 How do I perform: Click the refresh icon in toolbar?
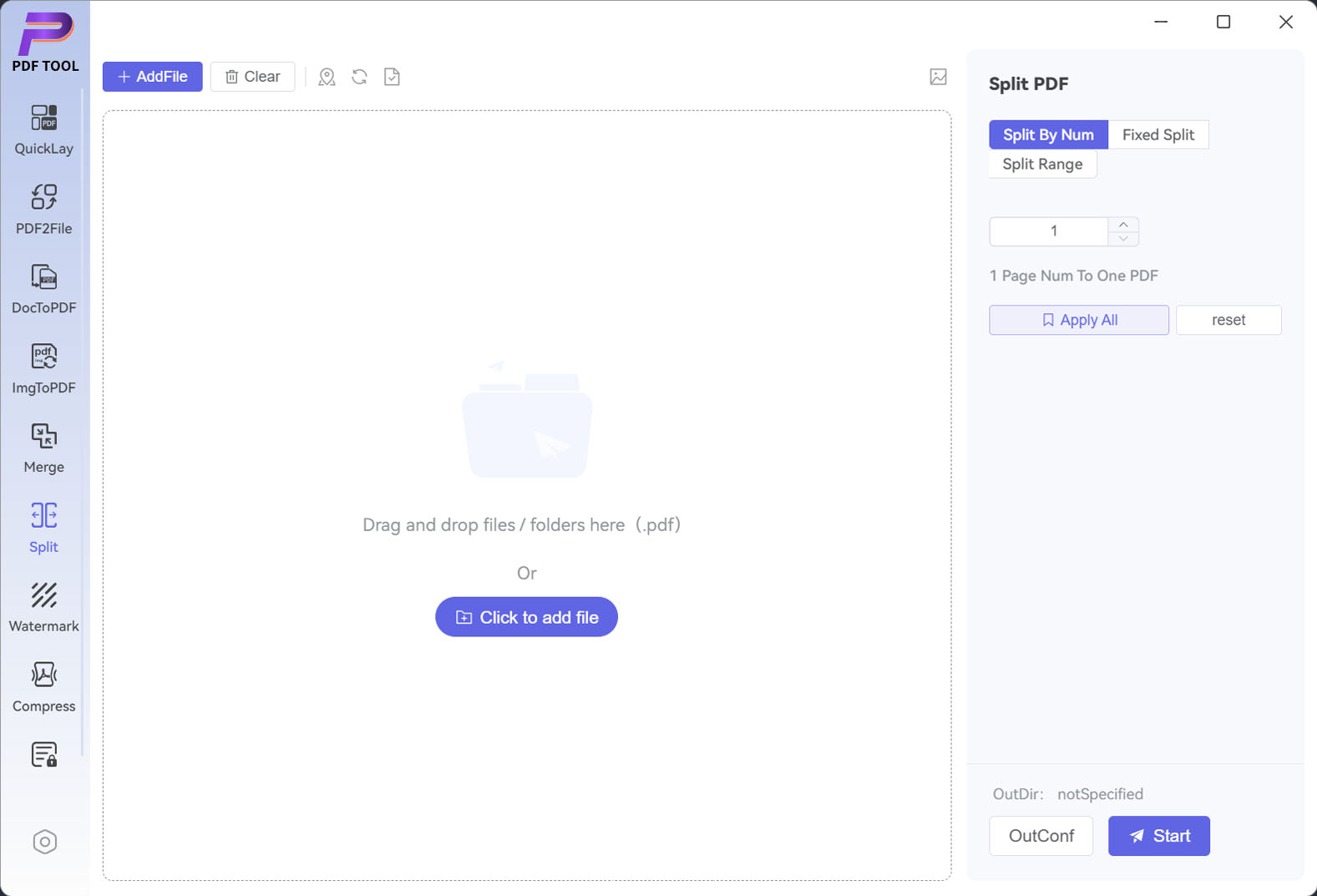tap(359, 77)
